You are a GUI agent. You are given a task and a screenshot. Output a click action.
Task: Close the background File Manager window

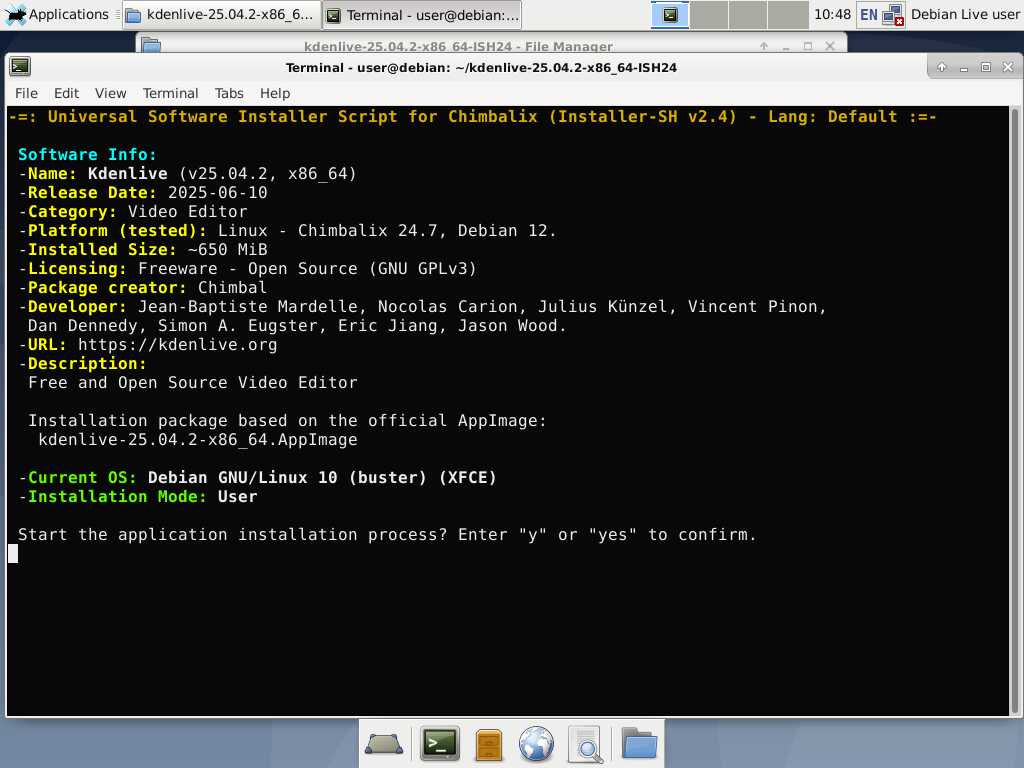[830, 46]
